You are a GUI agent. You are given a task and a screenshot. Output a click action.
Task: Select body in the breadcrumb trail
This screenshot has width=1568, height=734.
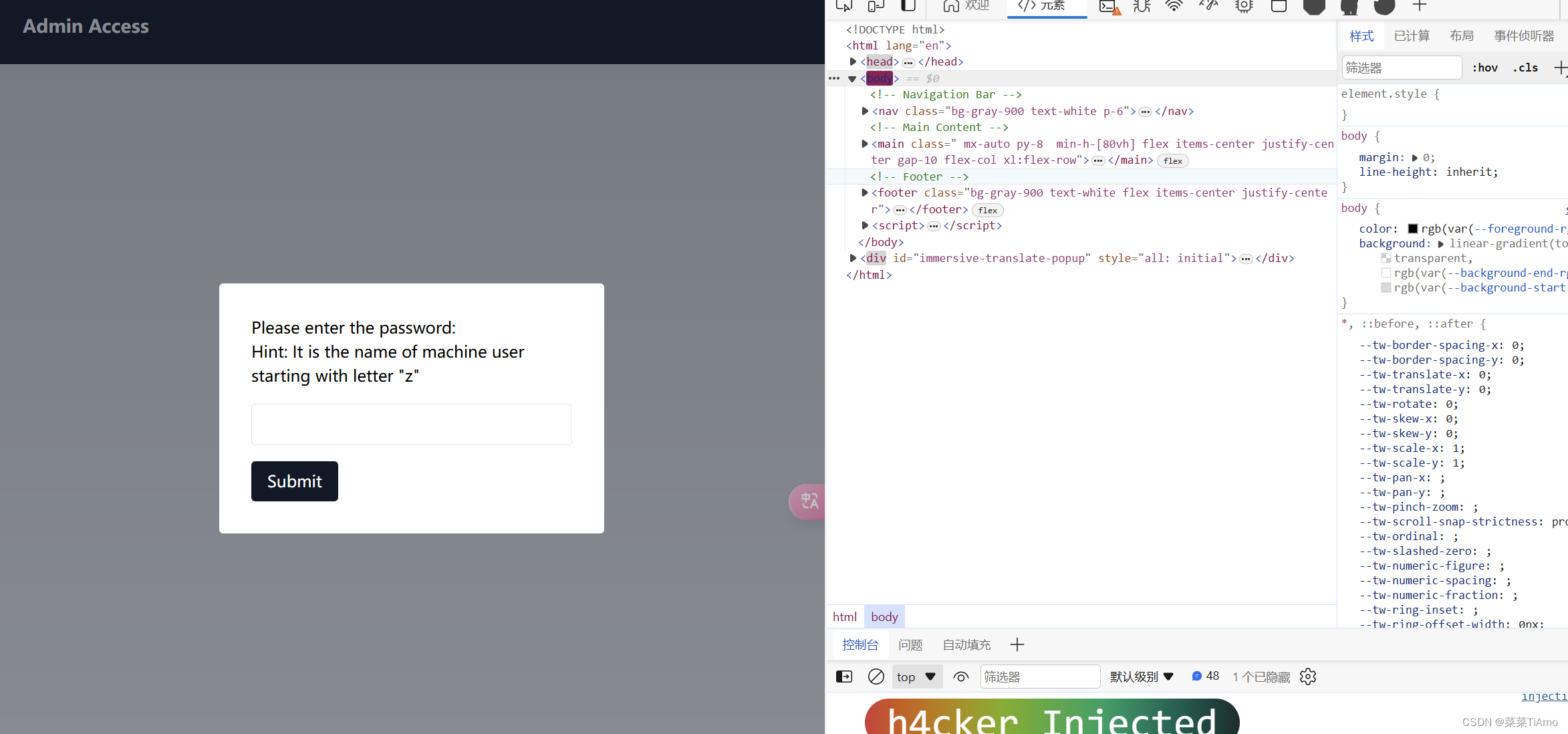click(x=884, y=617)
